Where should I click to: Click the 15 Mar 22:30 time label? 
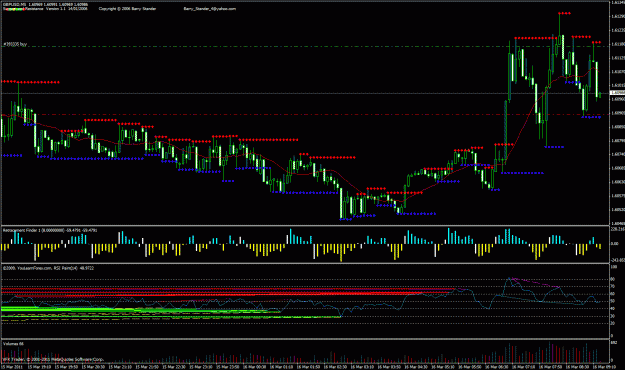[x=174, y=367]
